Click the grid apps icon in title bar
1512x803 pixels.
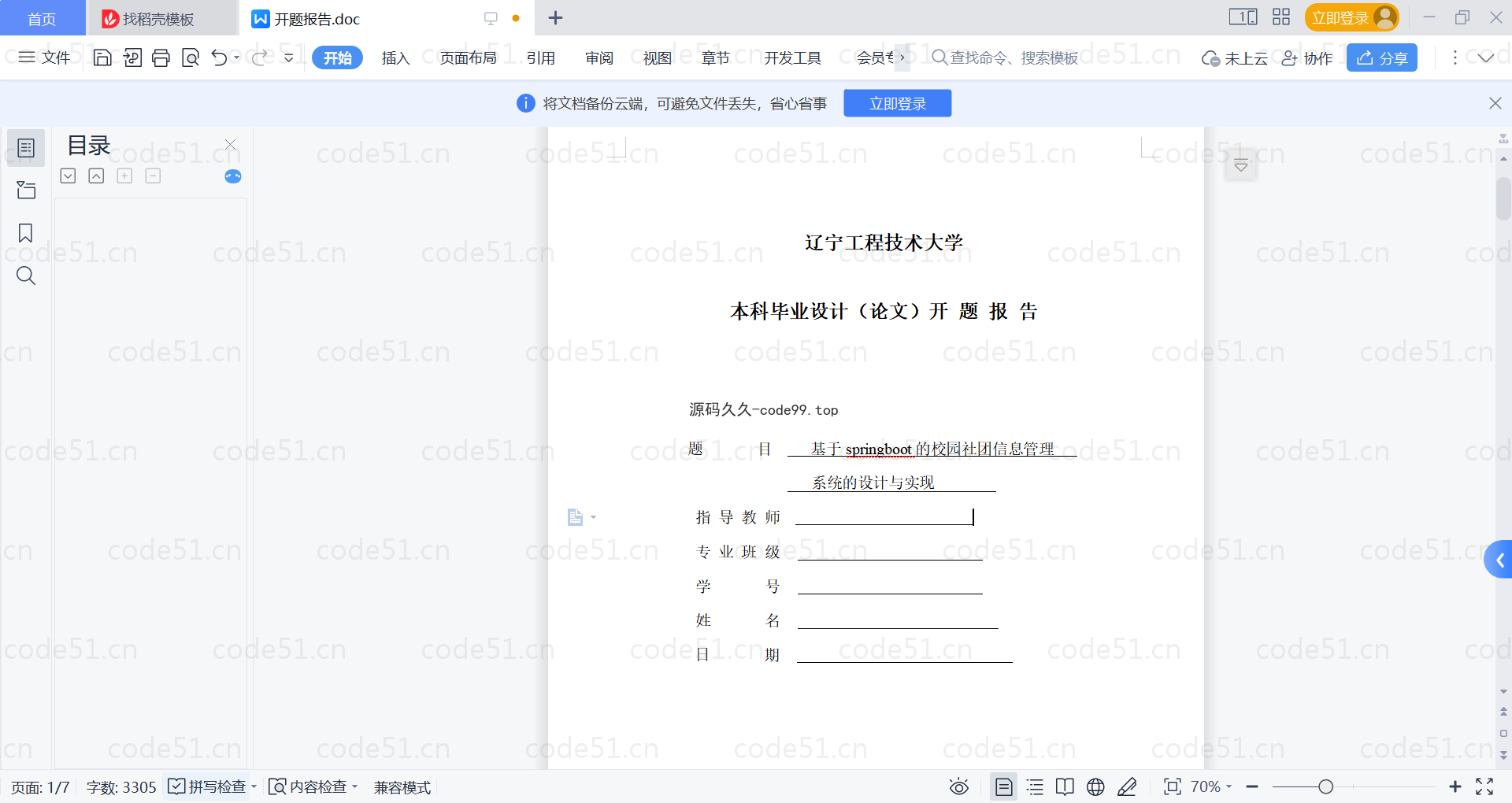click(1281, 17)
